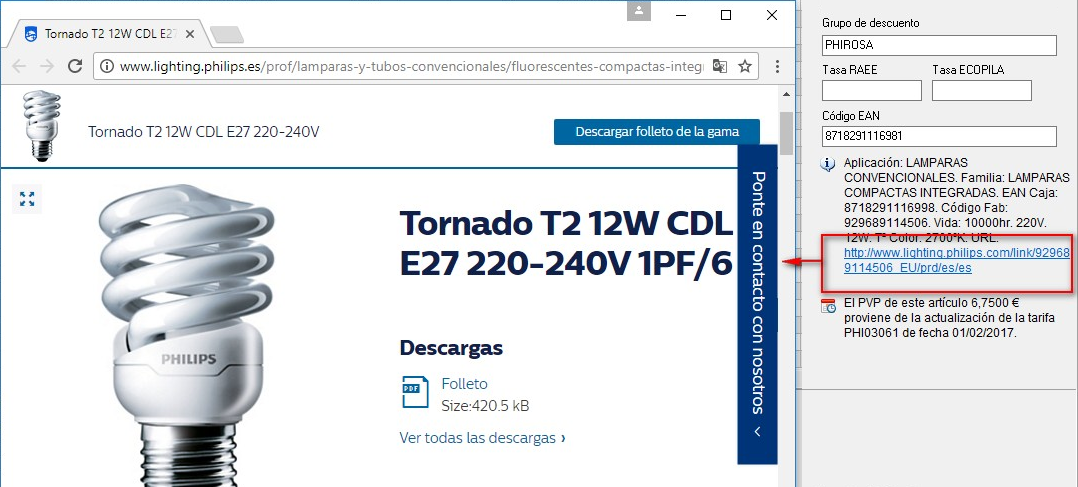The image size is (1078, 487).
Task: Minimize the browser window
Action: [681, 14]
